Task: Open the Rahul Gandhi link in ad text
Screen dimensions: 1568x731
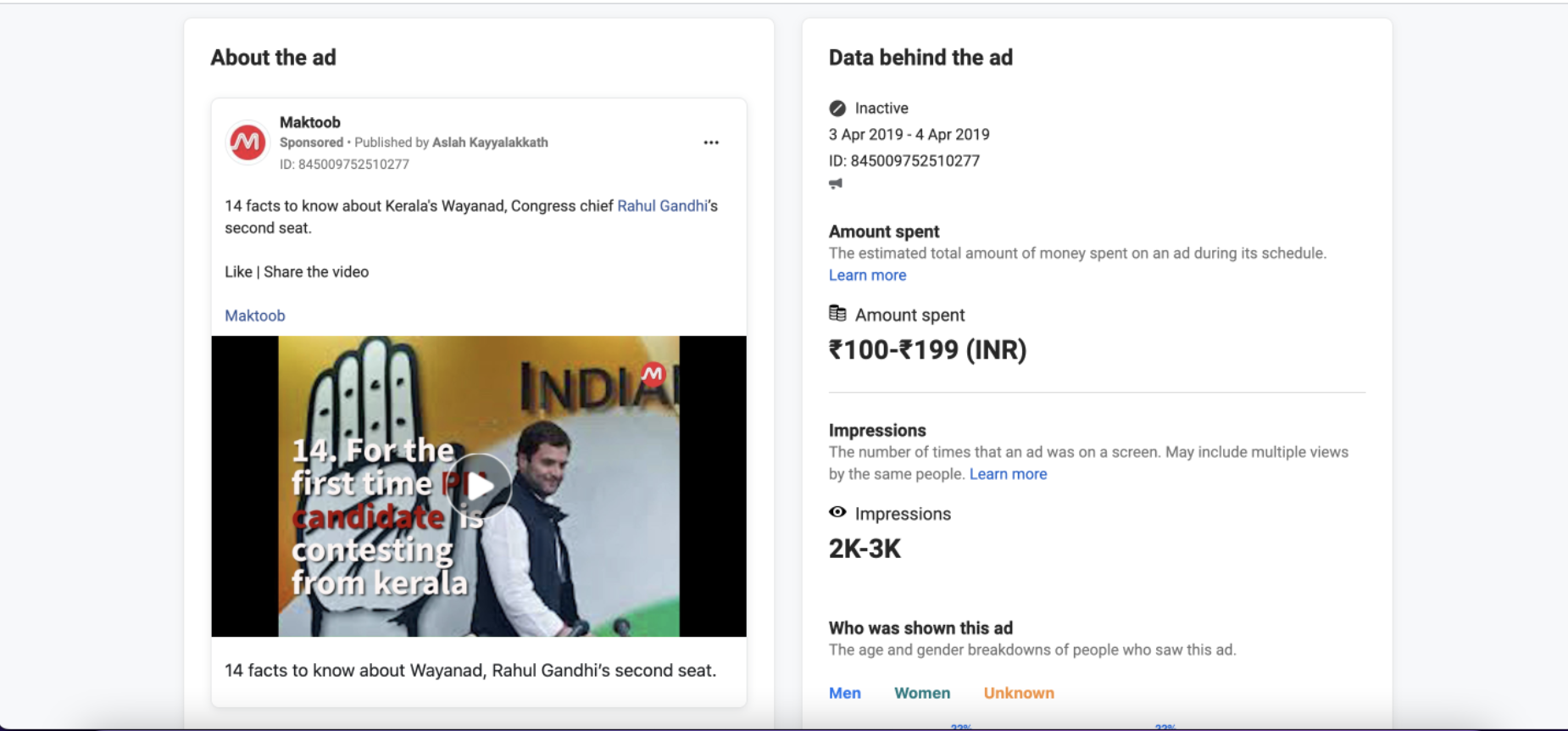Action: 662,206
